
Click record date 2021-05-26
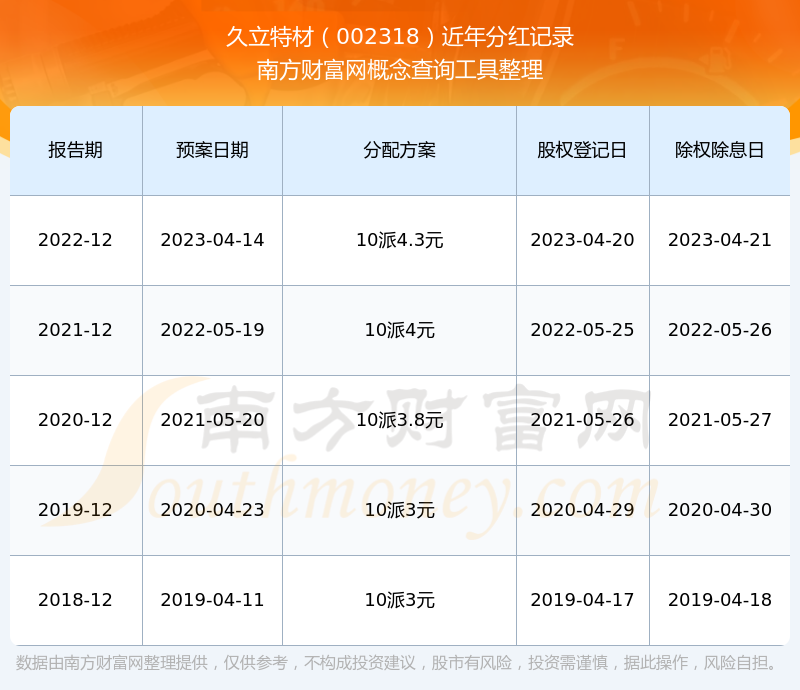coord(582,420)
